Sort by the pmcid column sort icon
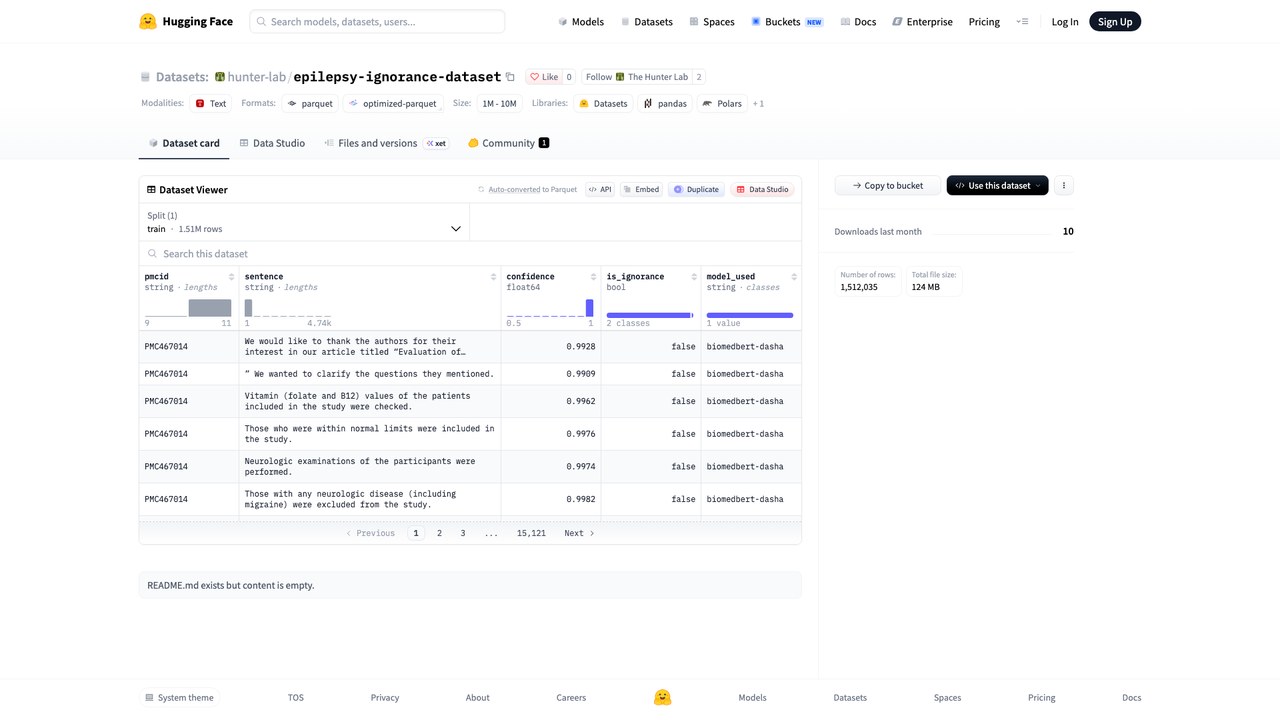Image resolution: width=1280 pixels, height=720 pixels. coord(231,277)
